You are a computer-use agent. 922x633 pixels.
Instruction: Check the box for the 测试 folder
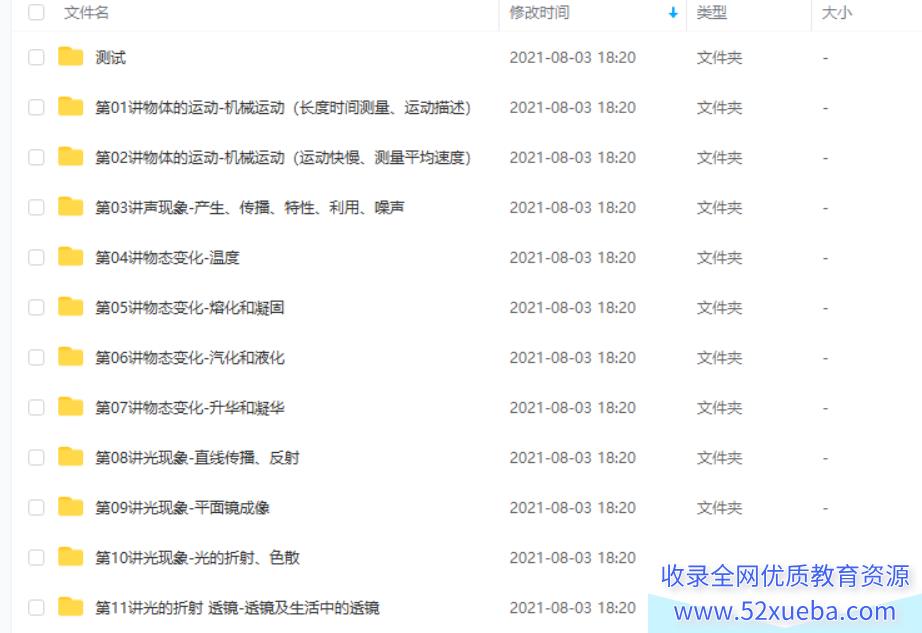tap(36, 58)
